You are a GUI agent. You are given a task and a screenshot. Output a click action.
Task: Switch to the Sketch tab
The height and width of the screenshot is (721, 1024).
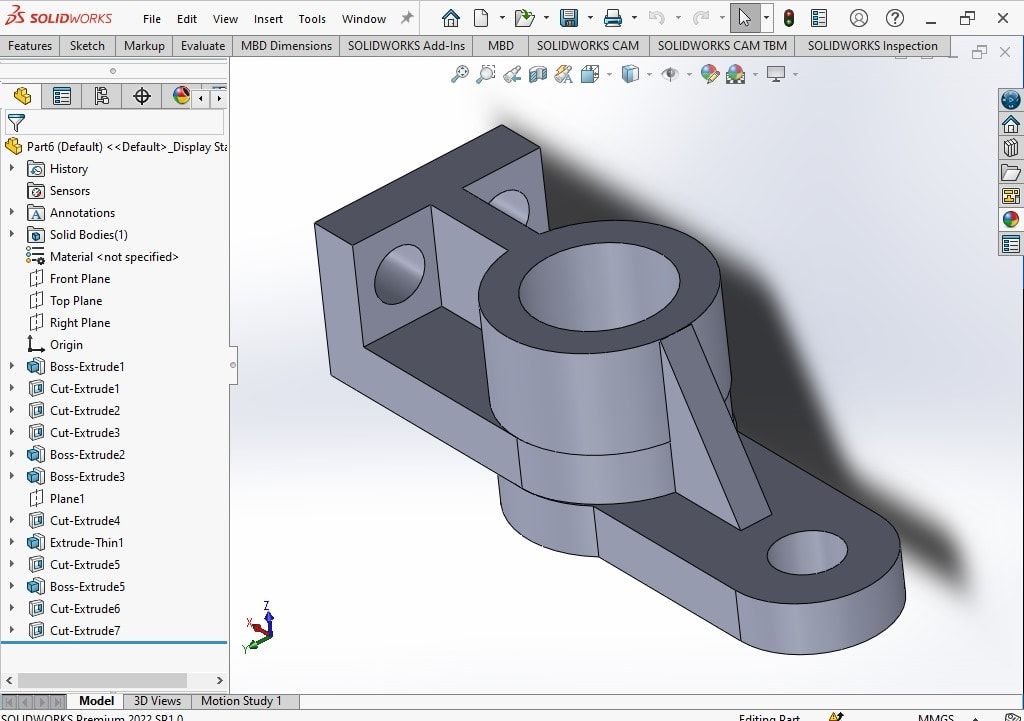(x=87, y=46)
